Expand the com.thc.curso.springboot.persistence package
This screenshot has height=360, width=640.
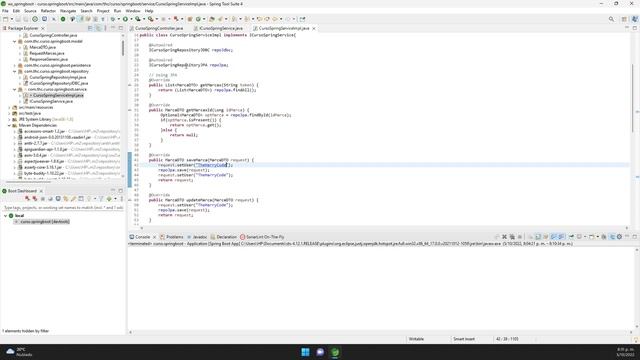[15, 65]
